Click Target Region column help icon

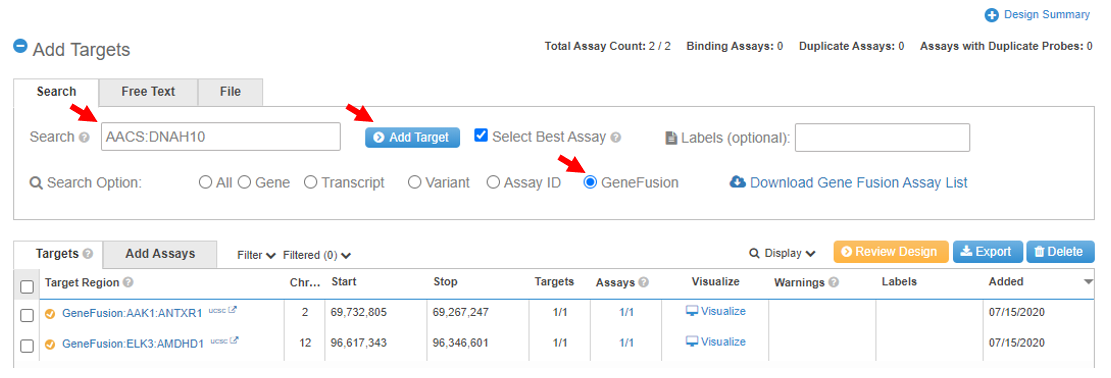click(128, 282)
